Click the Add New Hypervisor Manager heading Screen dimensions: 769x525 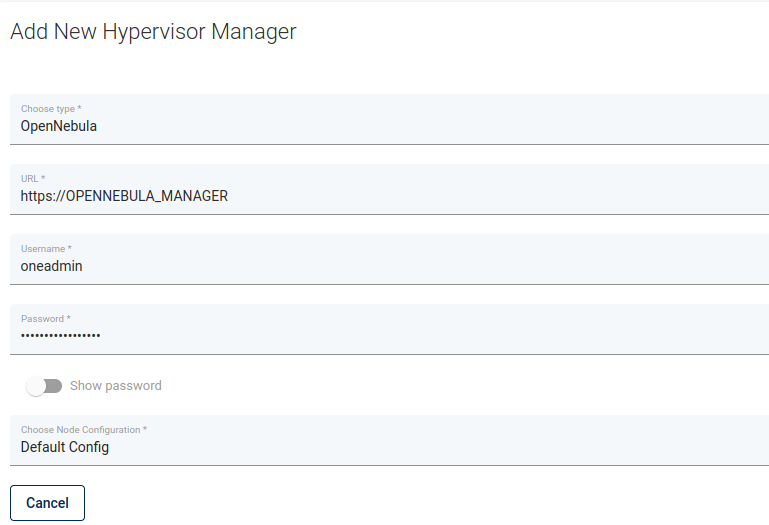(153, 32)
